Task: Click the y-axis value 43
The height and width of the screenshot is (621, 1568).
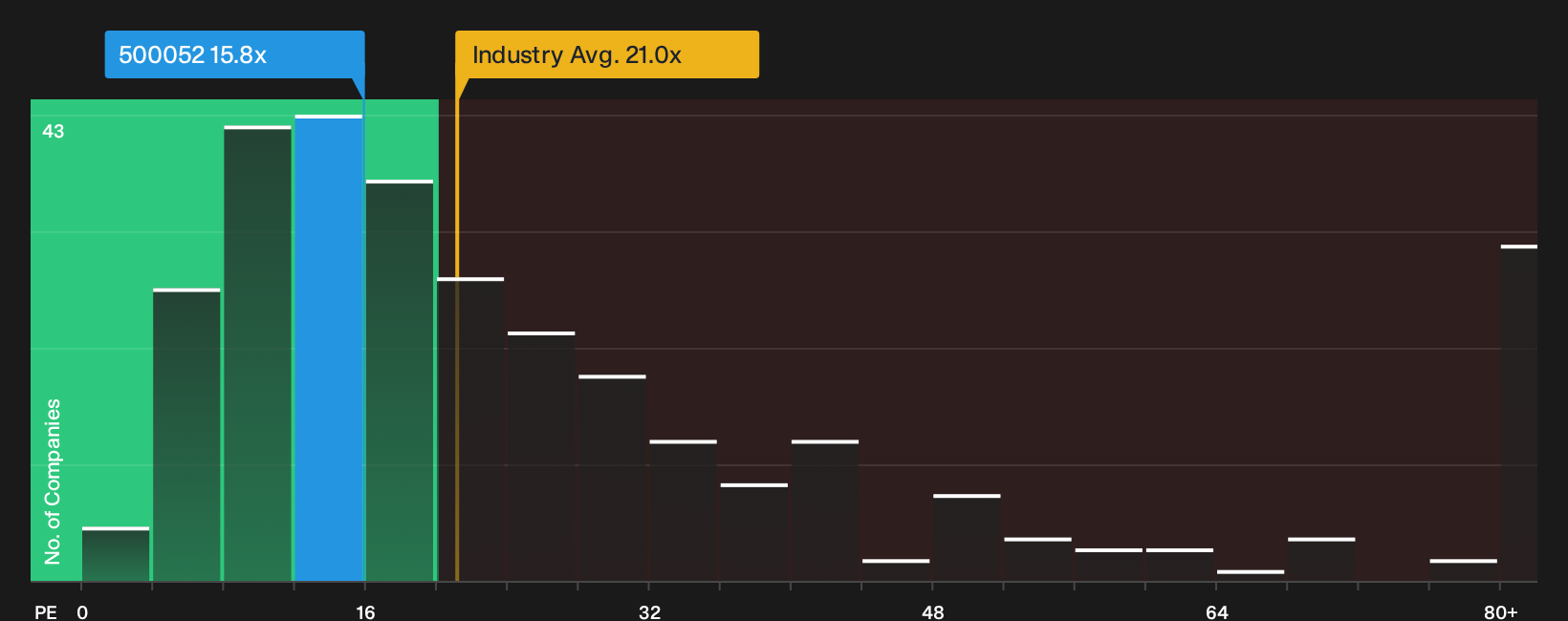Action: (x=54, y=131)
